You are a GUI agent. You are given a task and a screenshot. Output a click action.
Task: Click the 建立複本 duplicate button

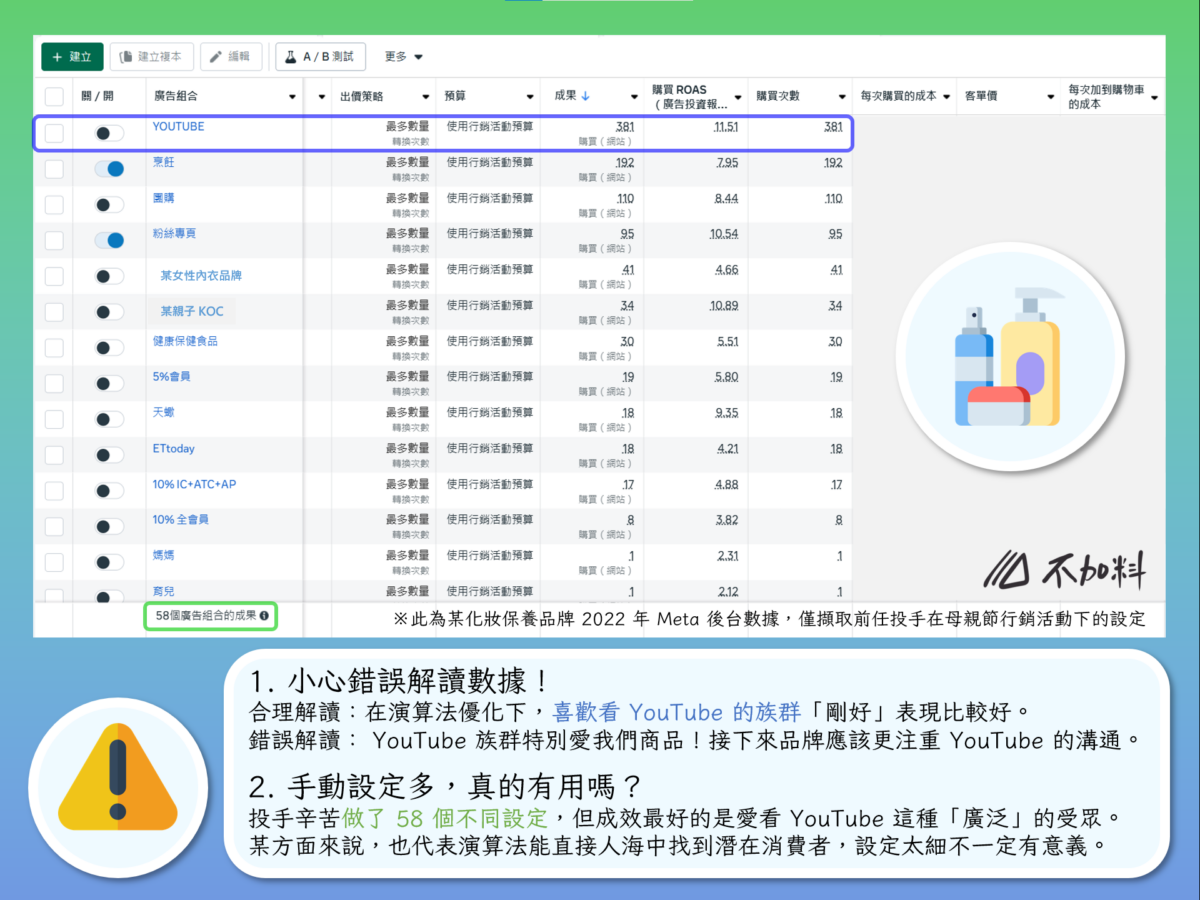(151, 57)
